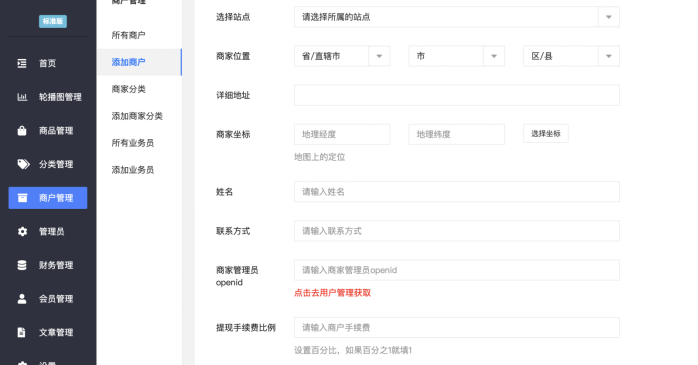The width and height of the screenshot is (698, 365).
Task: Select the 商户管理 menu item
Action: [48, 198]
